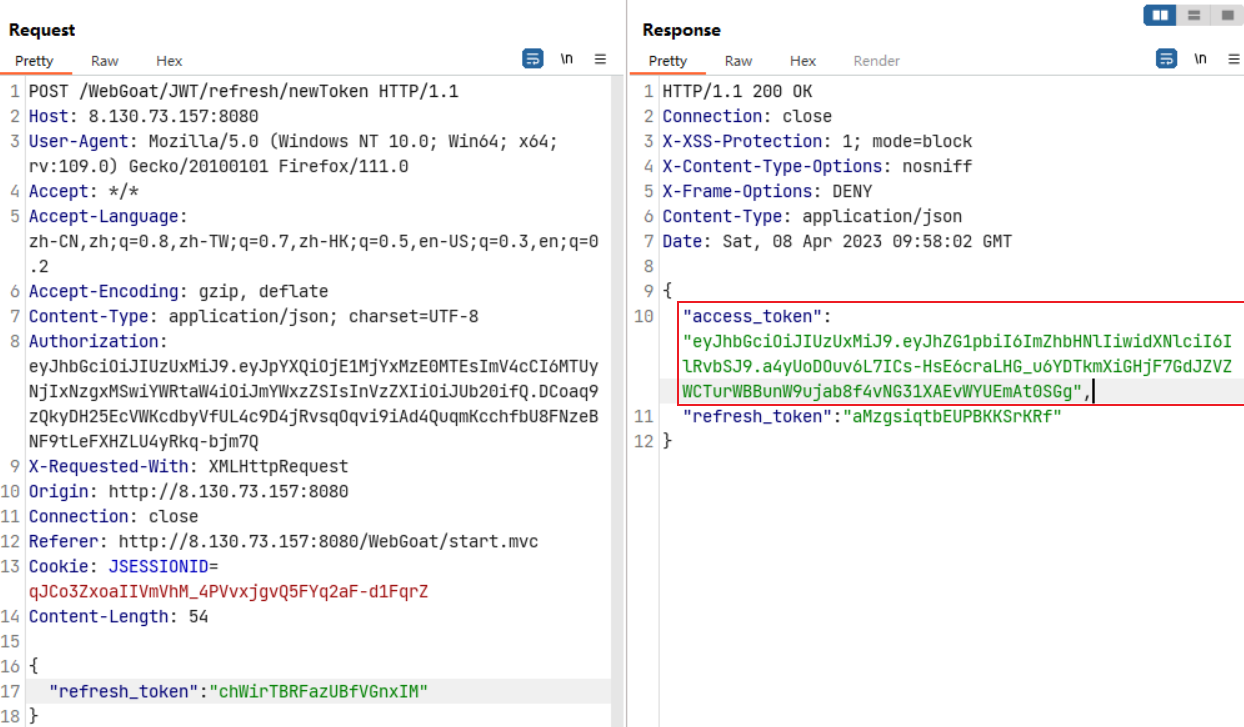Open the Hex tab in Response panel
The width and height of the screenshot is (1244, 727).
(x=803, y=61)
